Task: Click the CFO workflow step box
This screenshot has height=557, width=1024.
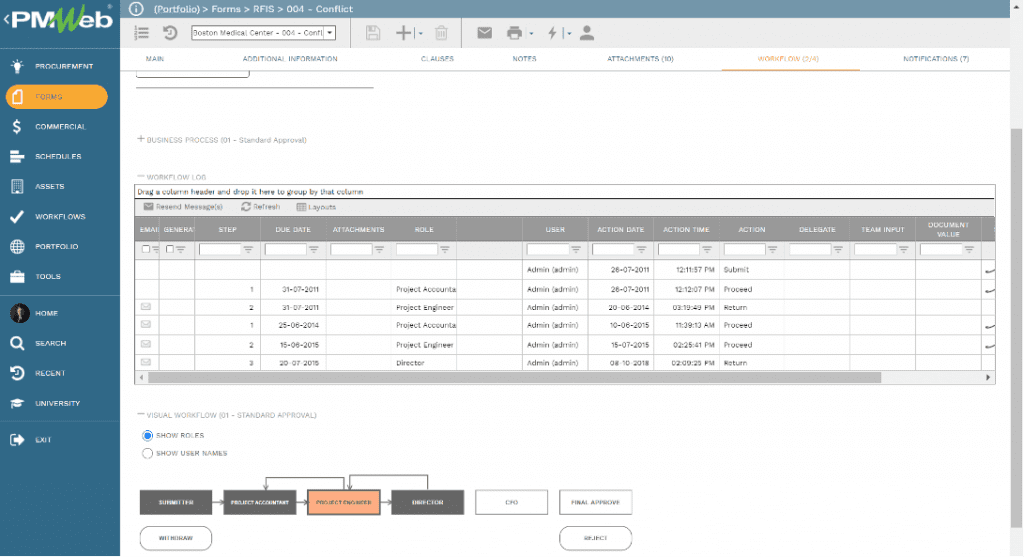Action: point(511,502)
